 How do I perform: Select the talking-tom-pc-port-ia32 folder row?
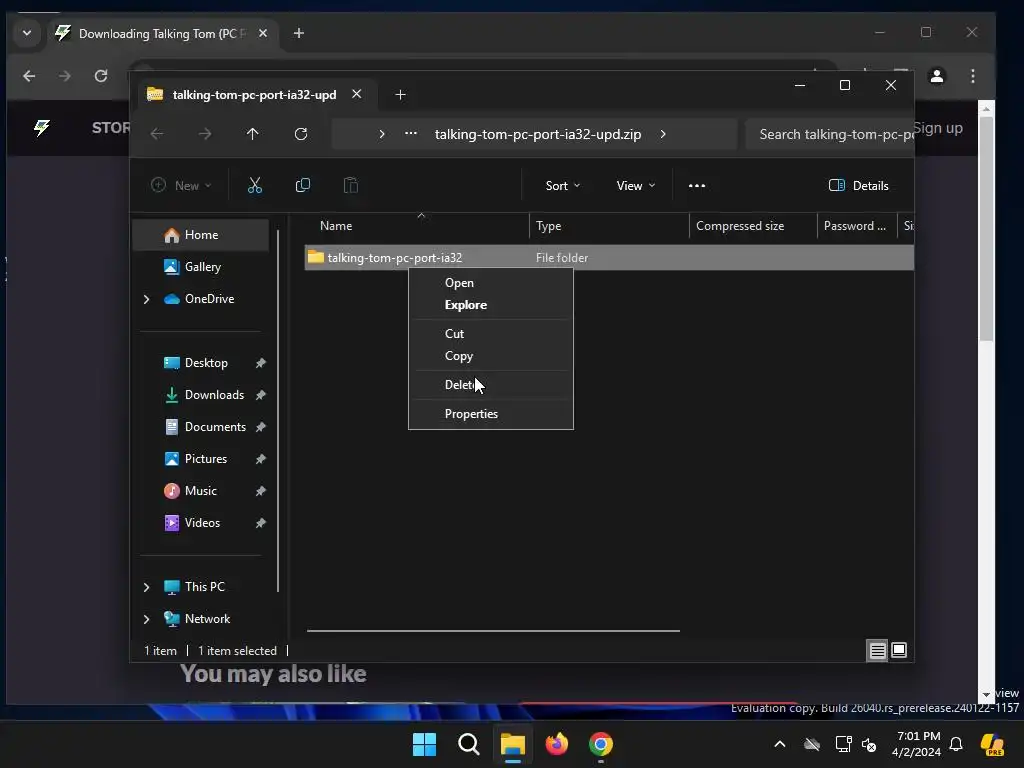[x=609, y=258]
